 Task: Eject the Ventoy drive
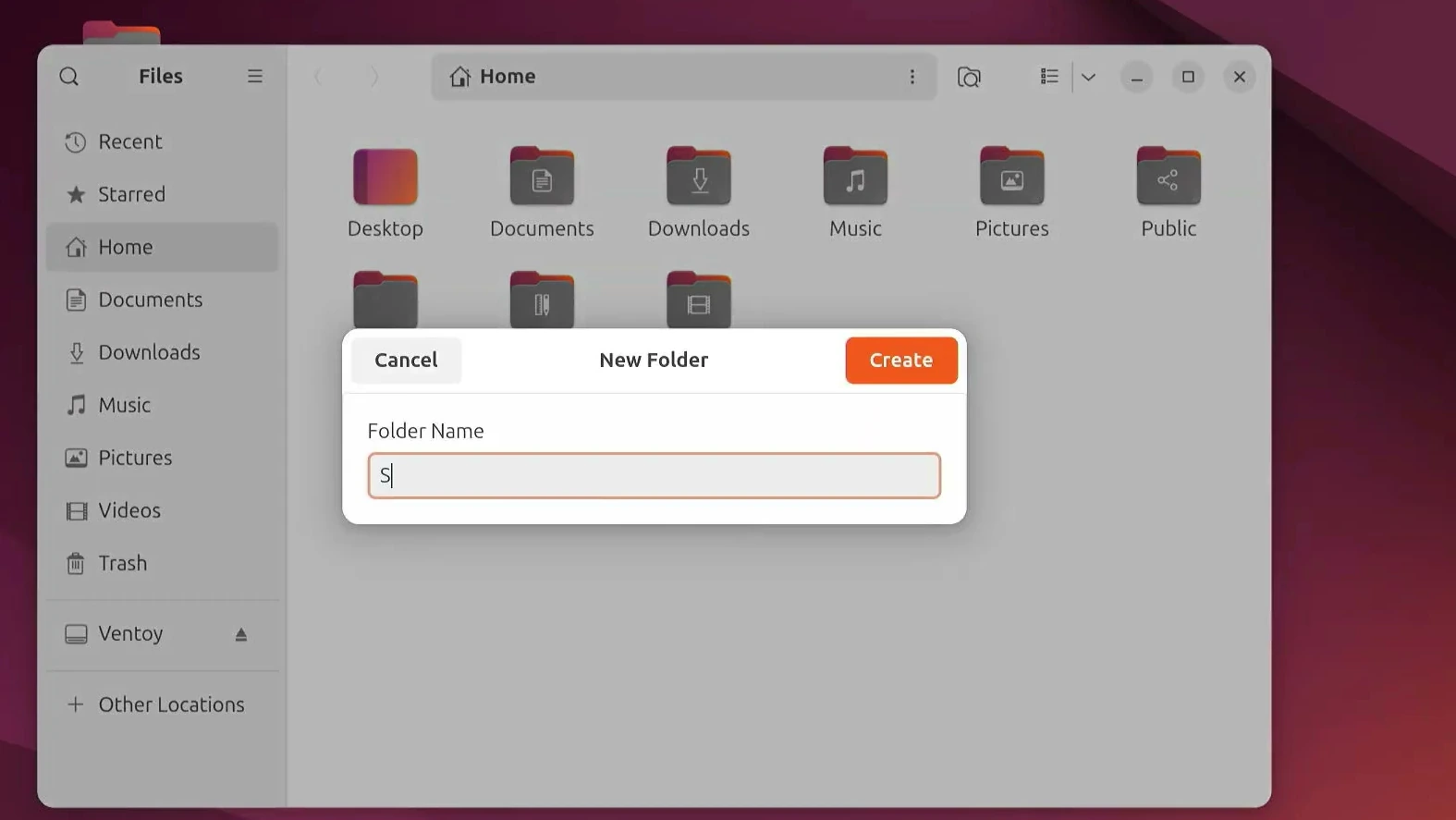click(x=241, y=634)
